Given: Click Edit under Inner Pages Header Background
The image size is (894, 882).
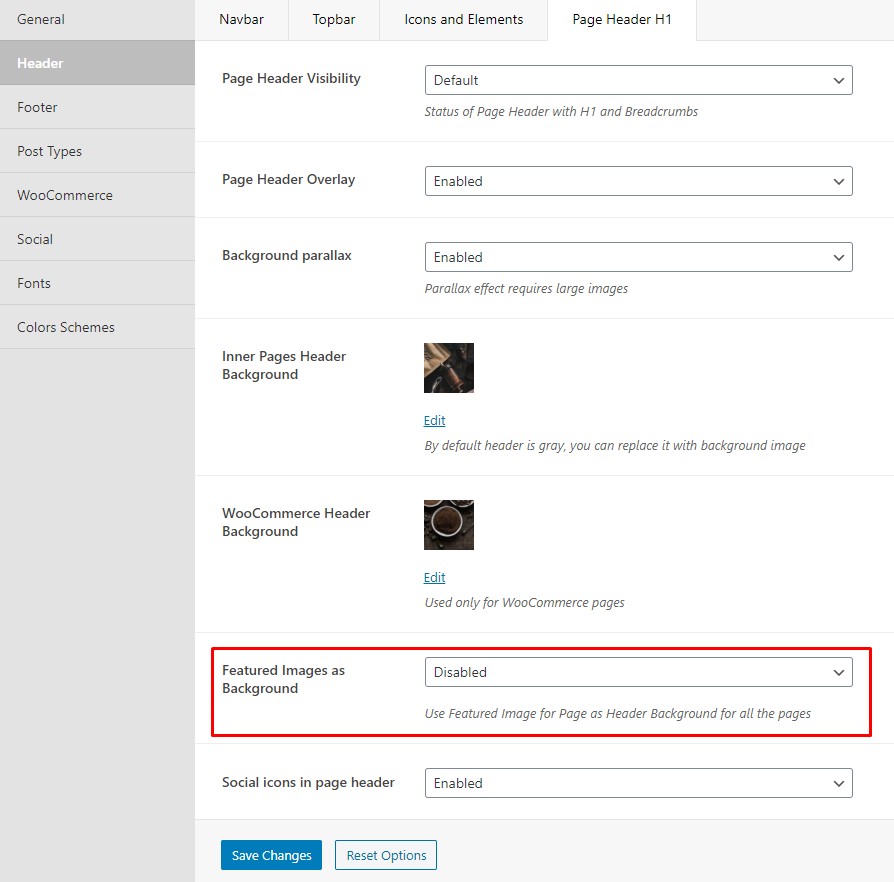Looking at the screenshot, I should [x=434, y=421].
